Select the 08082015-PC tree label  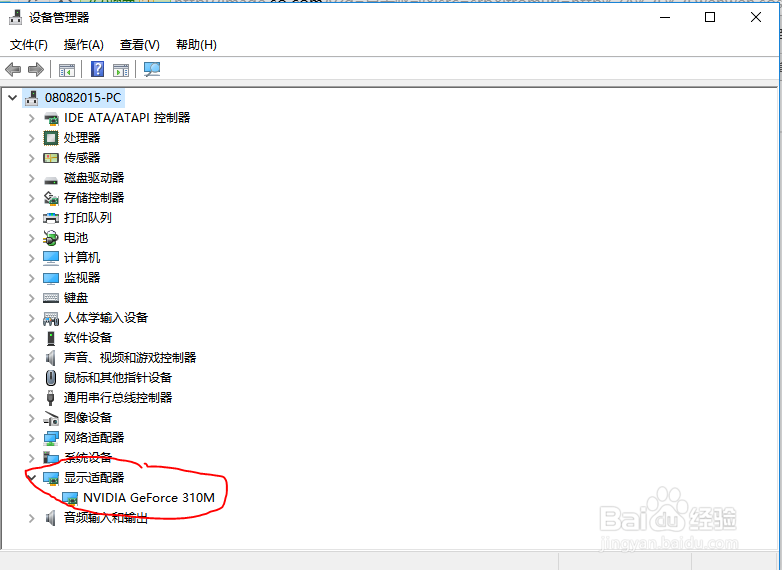tap(83, 98)
